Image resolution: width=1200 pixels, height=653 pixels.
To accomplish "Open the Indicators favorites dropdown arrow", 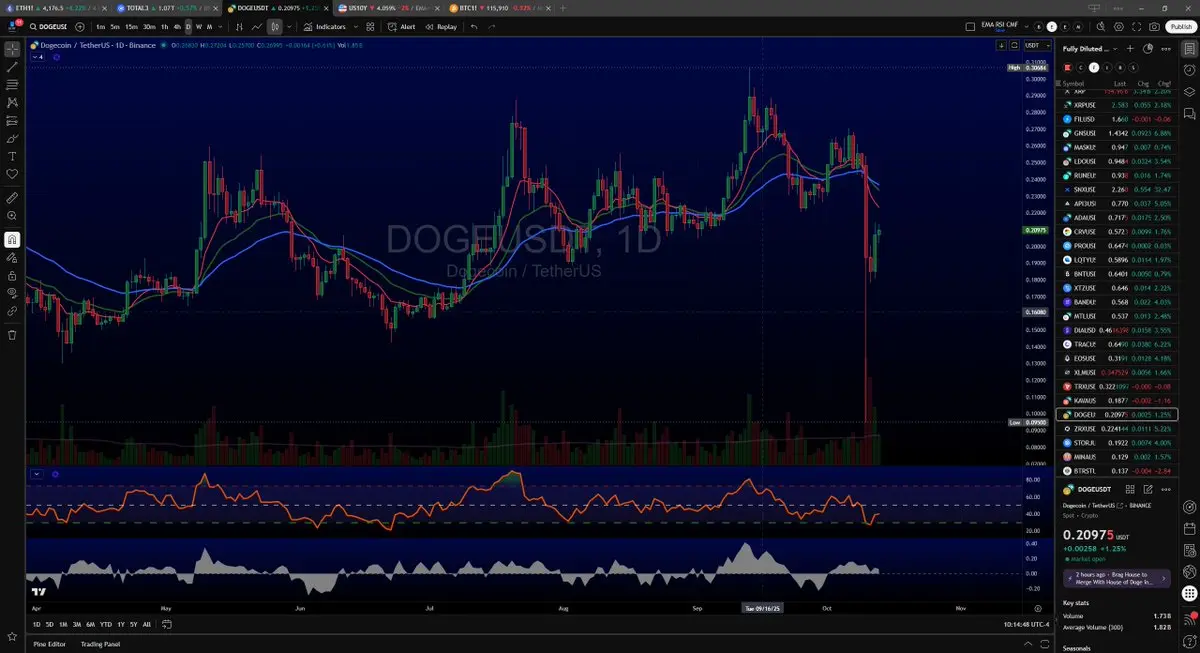I will 355,27.
